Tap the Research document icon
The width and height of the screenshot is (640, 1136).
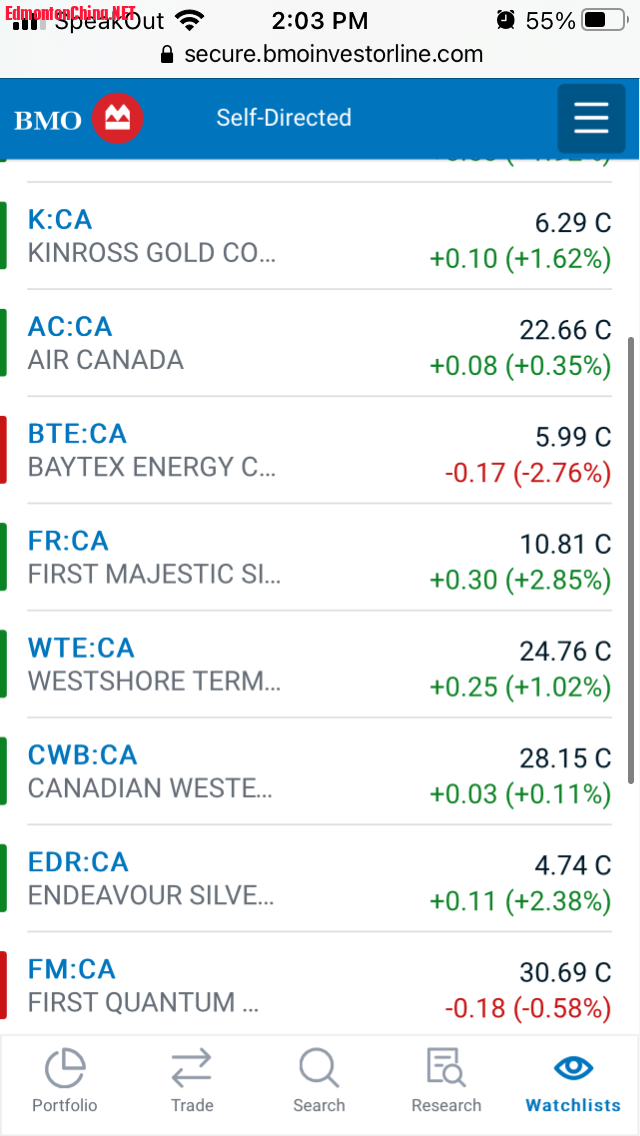click(x=446, y=1069)
